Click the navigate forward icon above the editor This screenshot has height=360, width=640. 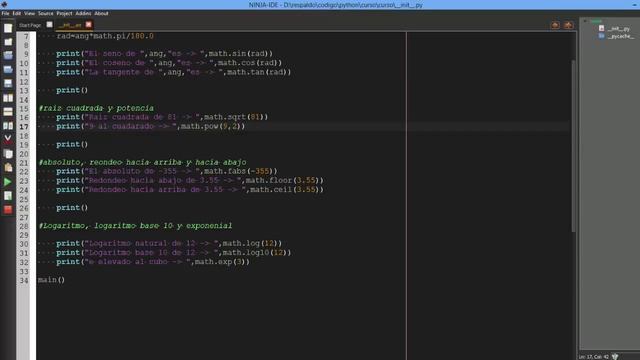pyautogui.click(x=568, y=25)
